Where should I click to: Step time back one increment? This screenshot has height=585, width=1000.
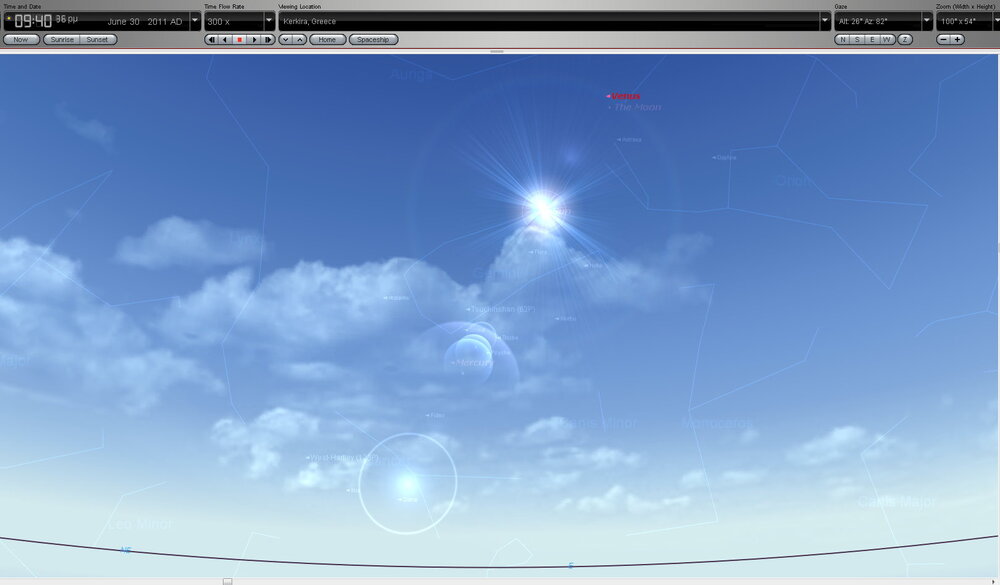[x=211, y=39]
